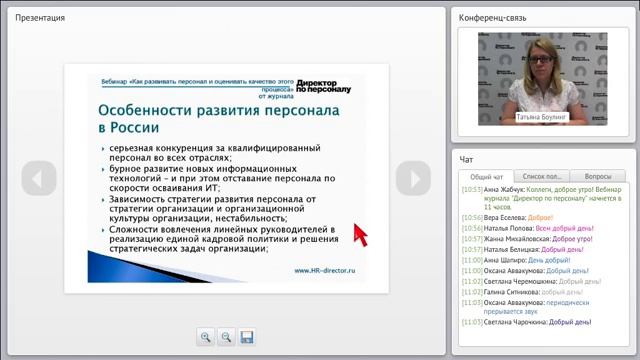Save the presentation with floppy icon

click(247, 337)
